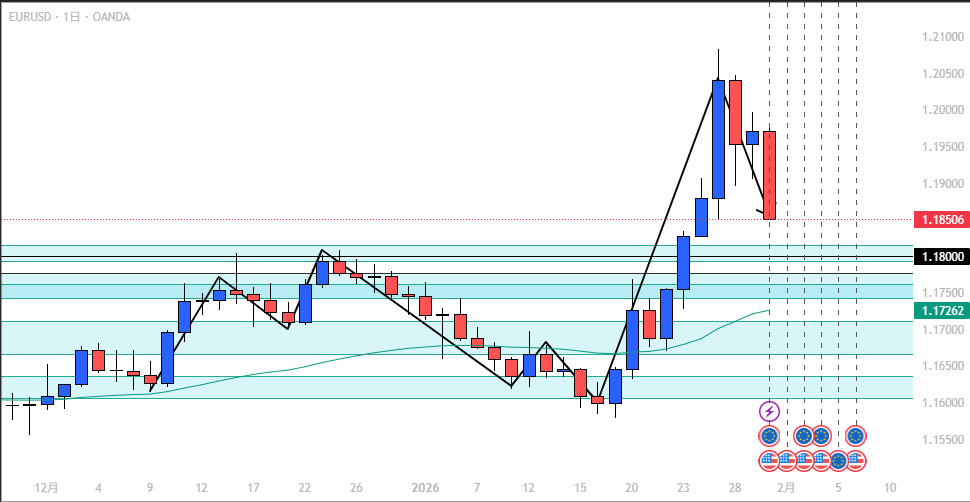
Task: Click the 1.16000 value on price axis
Action: pyautogui.click(x=943, y=403)
